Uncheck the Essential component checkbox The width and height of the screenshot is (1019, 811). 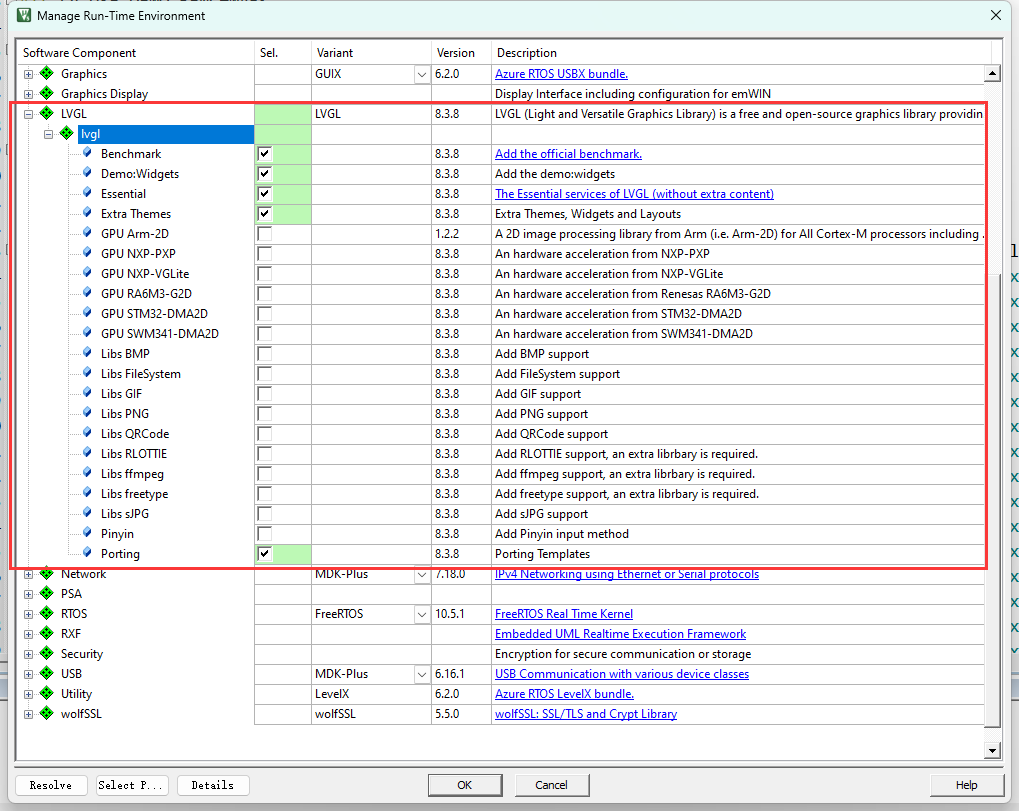pyautogui.click(x=264, y=194)
